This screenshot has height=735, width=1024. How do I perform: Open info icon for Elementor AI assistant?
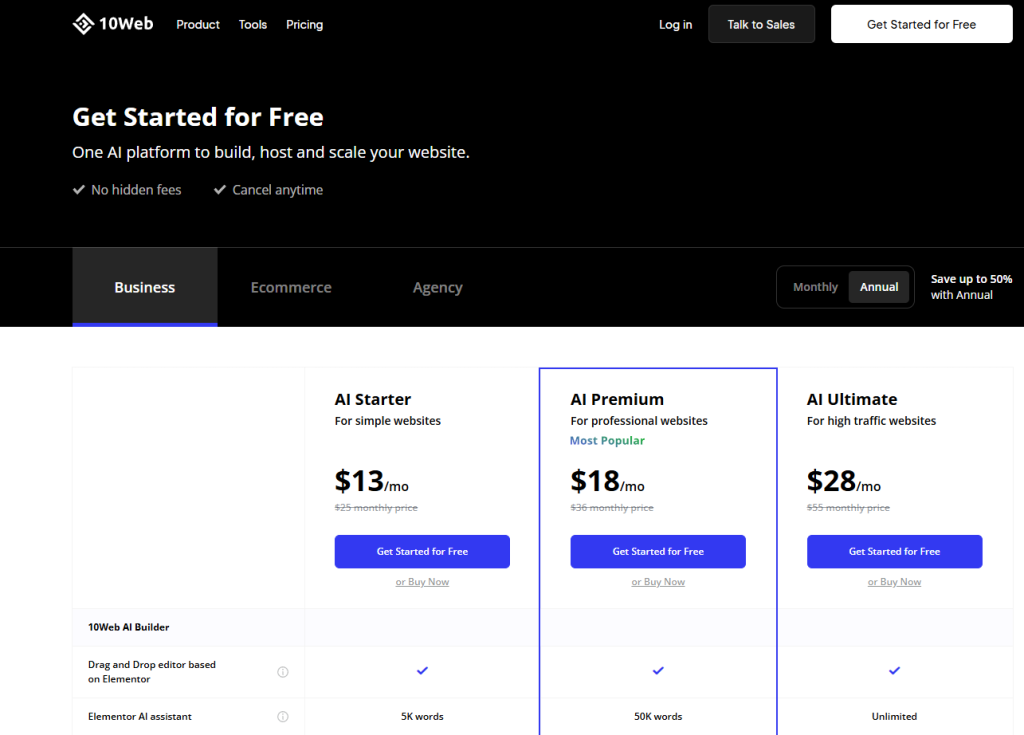click(283, 717)
